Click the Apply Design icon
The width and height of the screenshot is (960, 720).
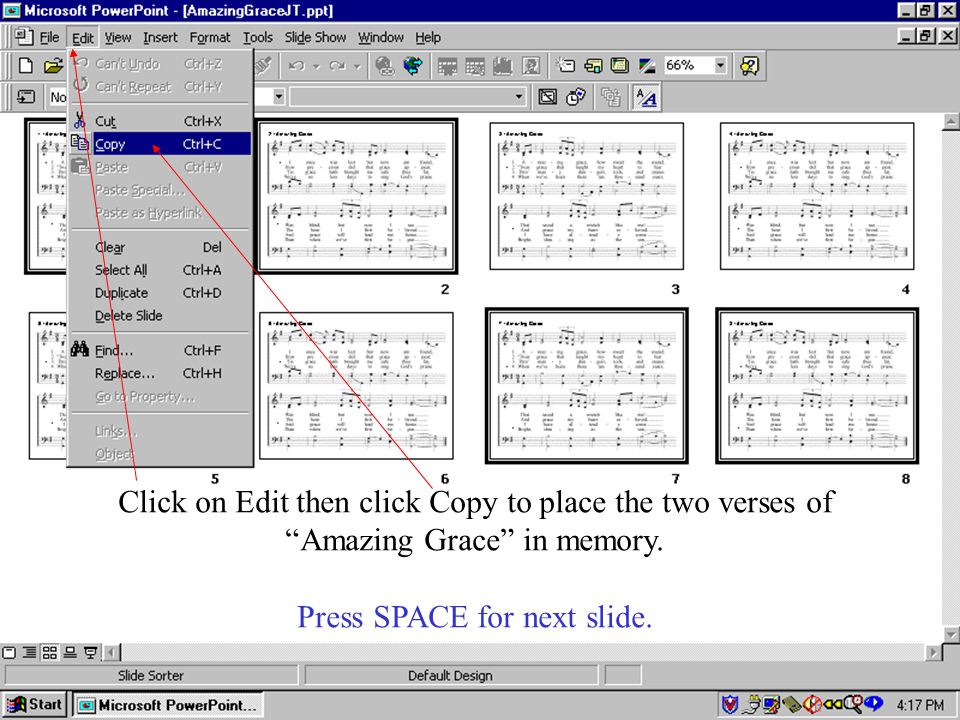(620, 65)
